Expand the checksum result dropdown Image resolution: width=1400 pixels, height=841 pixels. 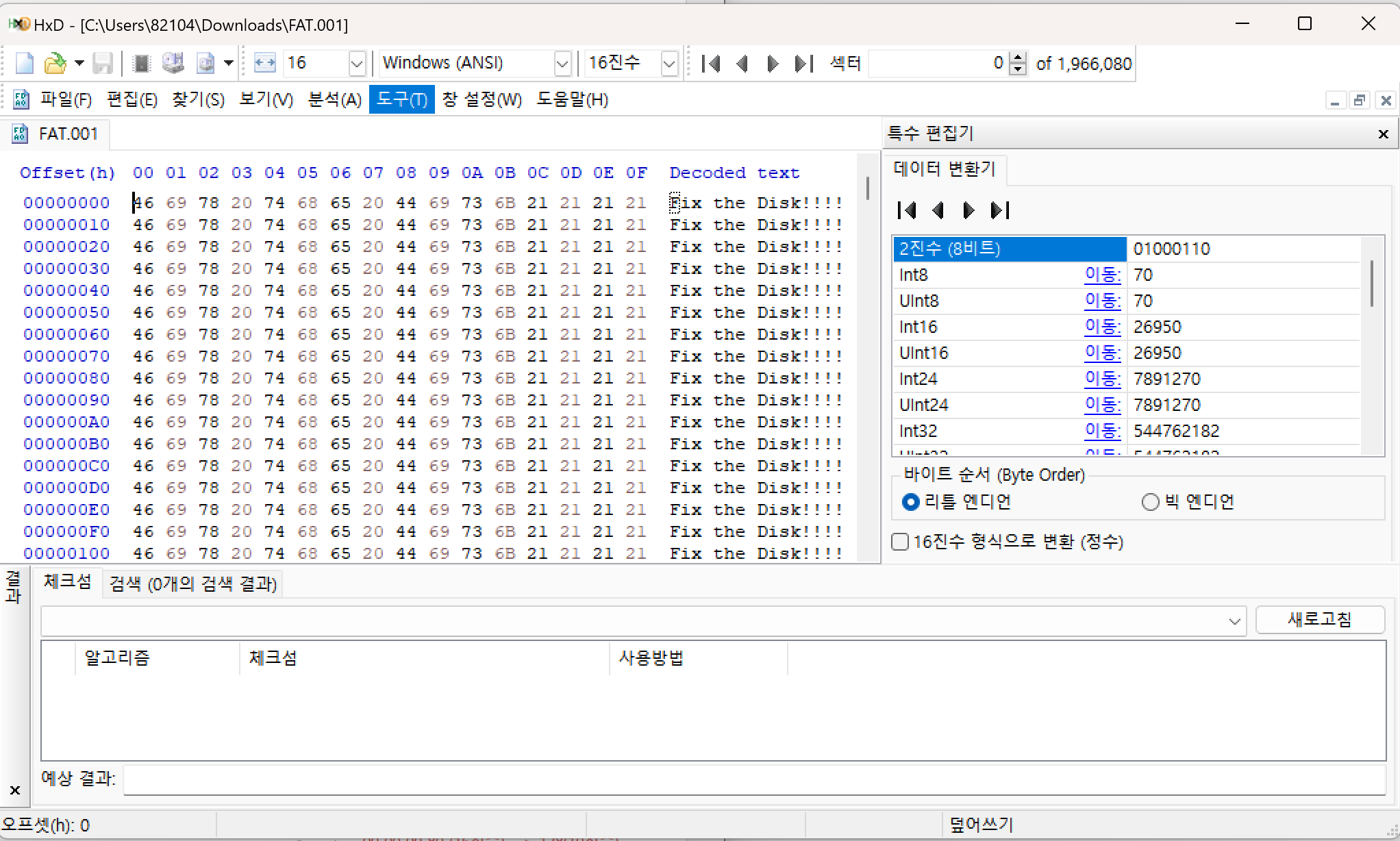tap(1234, 621)
